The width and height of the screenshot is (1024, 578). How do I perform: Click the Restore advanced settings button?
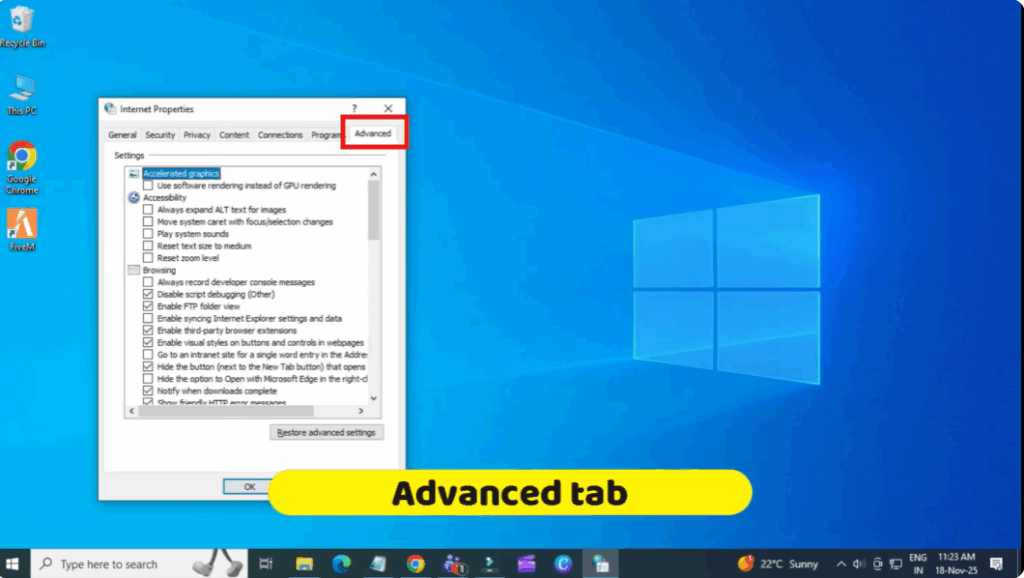[325, 432]
